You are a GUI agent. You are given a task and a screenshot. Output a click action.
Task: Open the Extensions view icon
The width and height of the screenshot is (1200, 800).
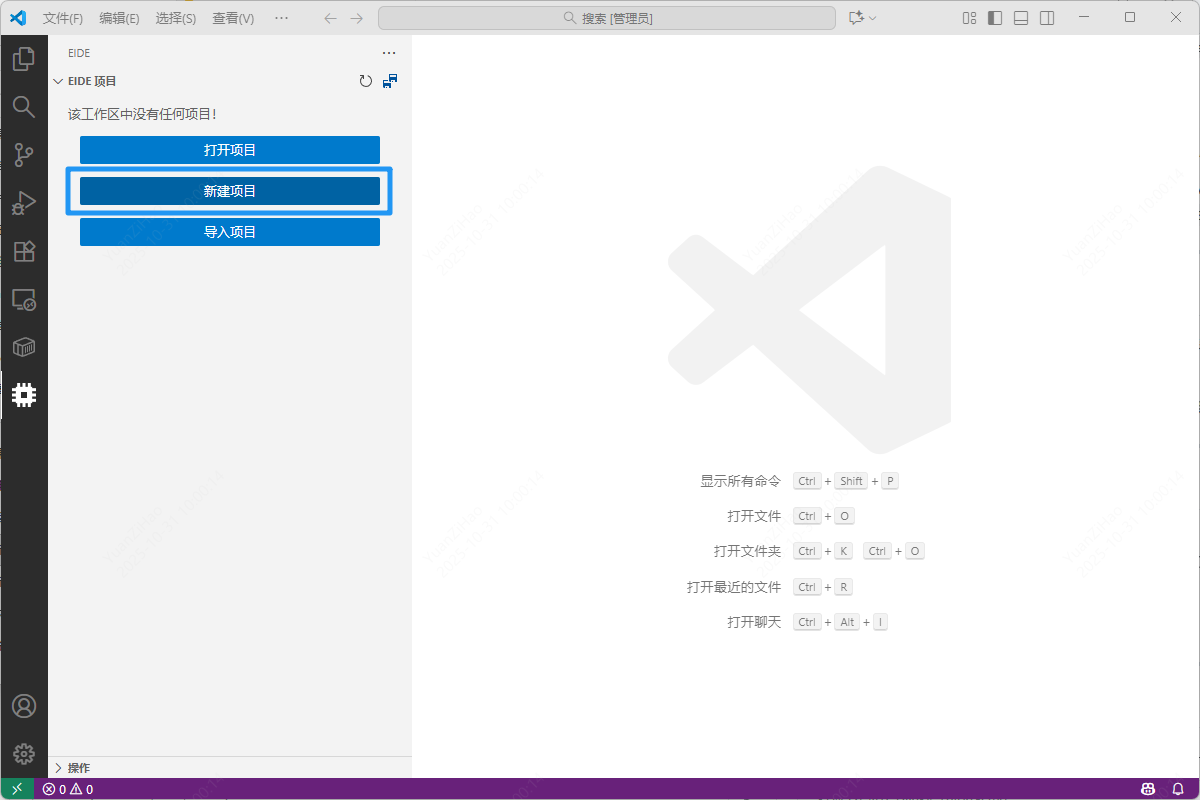click(x=24, y=251)
